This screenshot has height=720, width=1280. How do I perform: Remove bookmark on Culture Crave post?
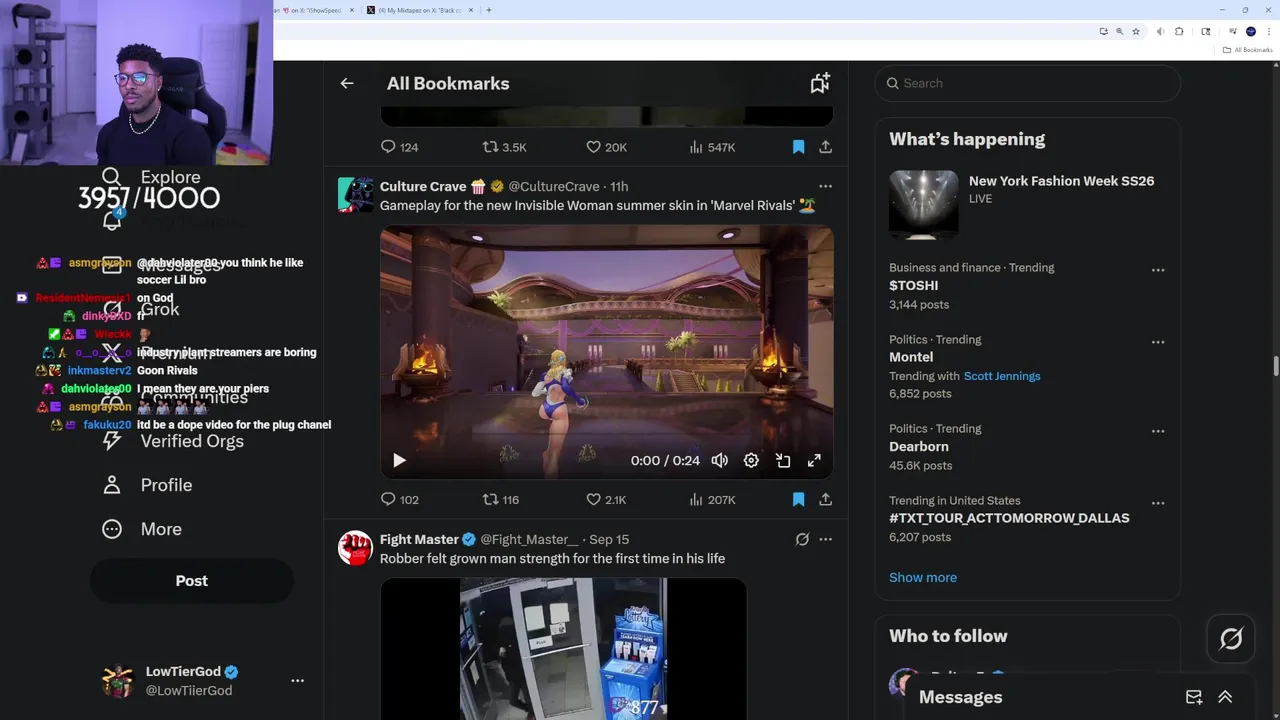pos(798,499)
